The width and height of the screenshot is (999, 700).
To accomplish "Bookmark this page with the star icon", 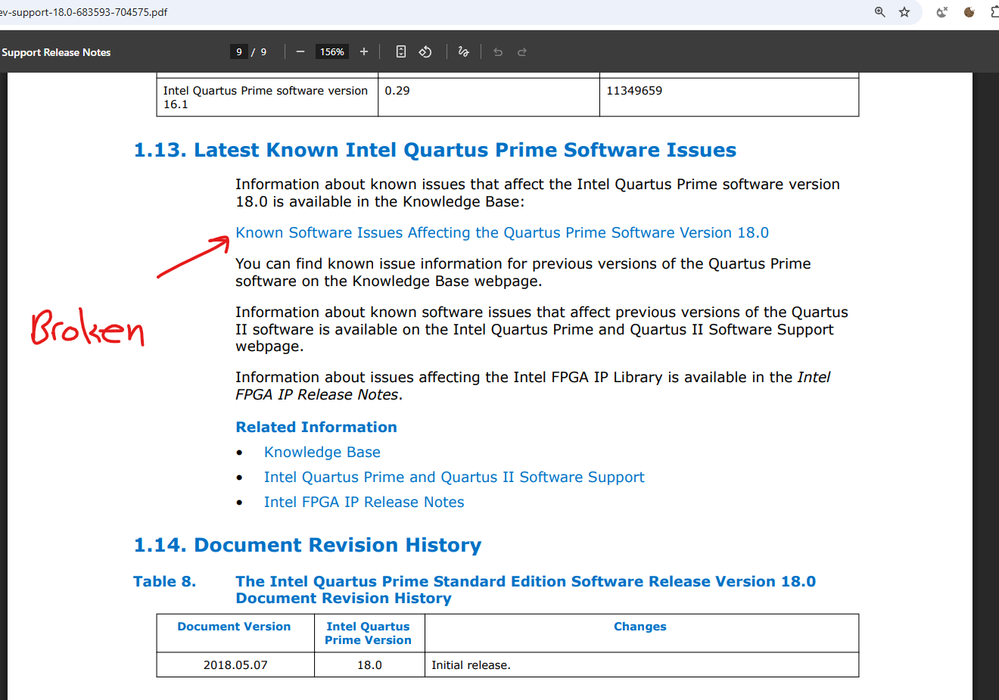I will coord(905,12).
